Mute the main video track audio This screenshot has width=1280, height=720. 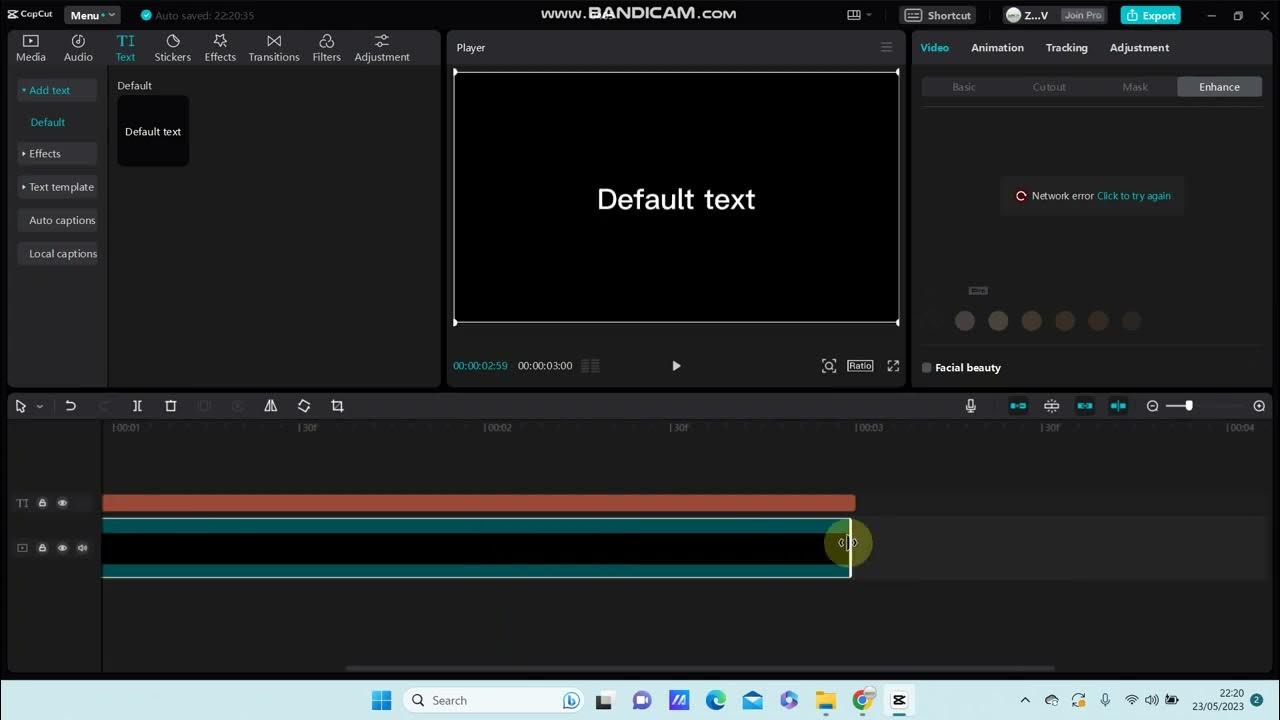[x=82, y=548]
